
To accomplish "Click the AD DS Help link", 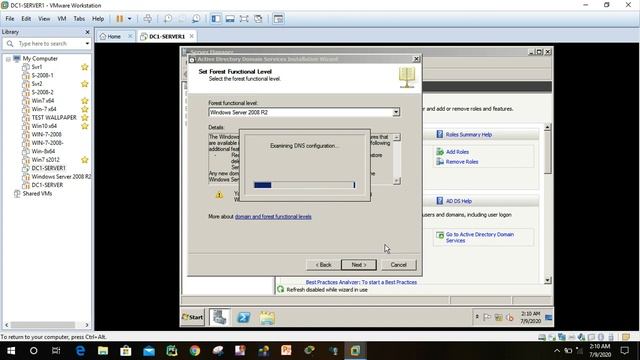I will (458, 201).
